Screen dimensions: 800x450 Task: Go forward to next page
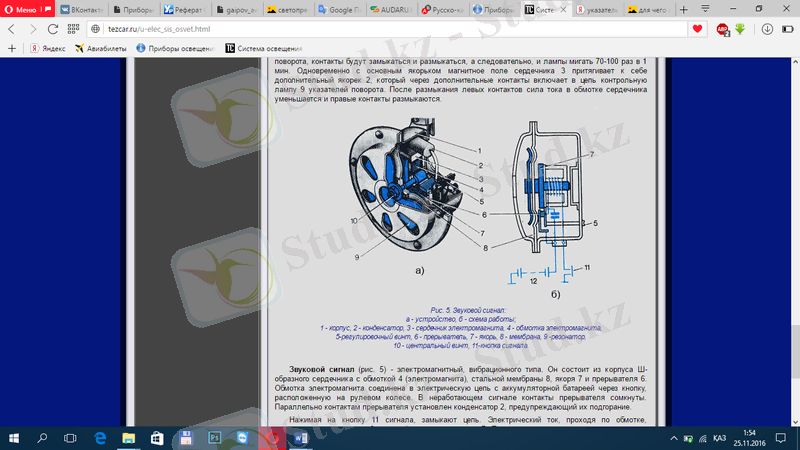pyautogui.click(x=33, y=29)
